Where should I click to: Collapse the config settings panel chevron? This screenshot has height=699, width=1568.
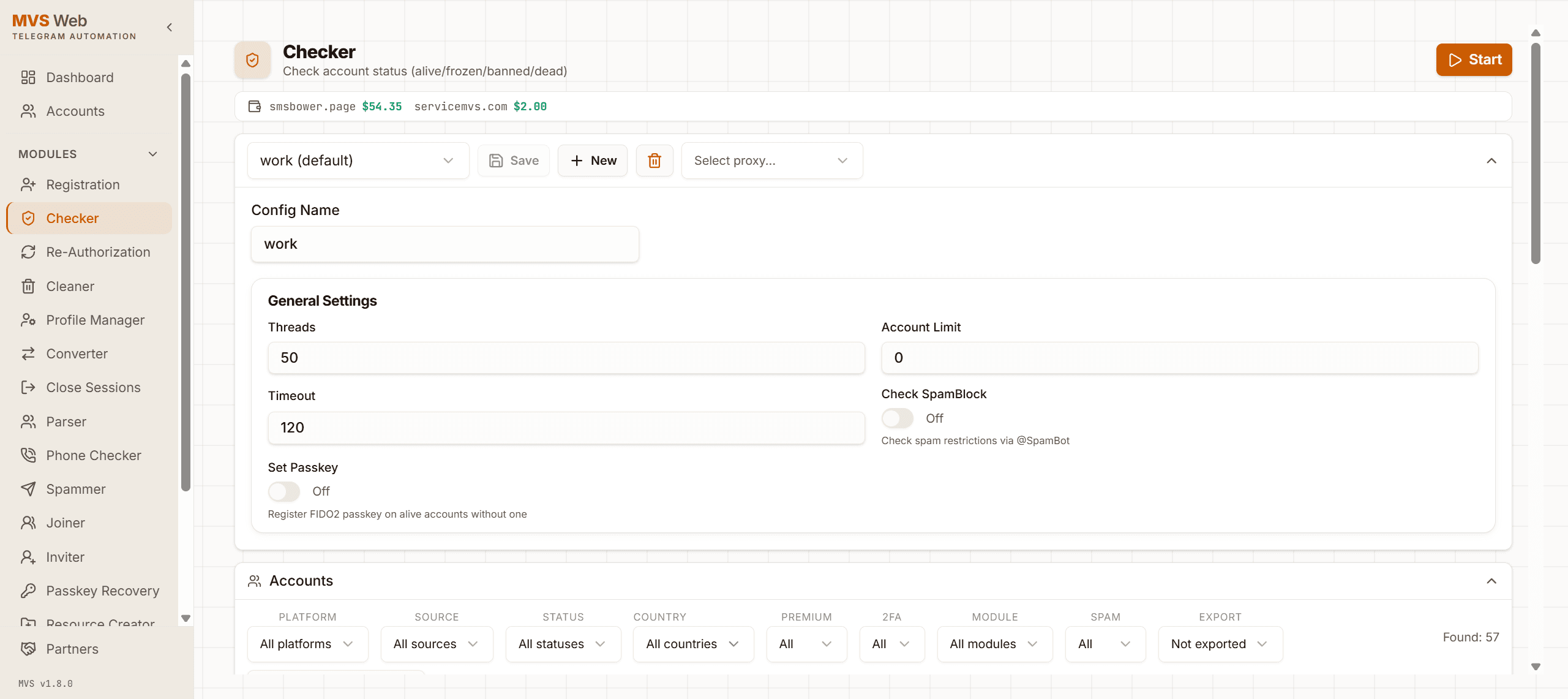[1491, 161]
